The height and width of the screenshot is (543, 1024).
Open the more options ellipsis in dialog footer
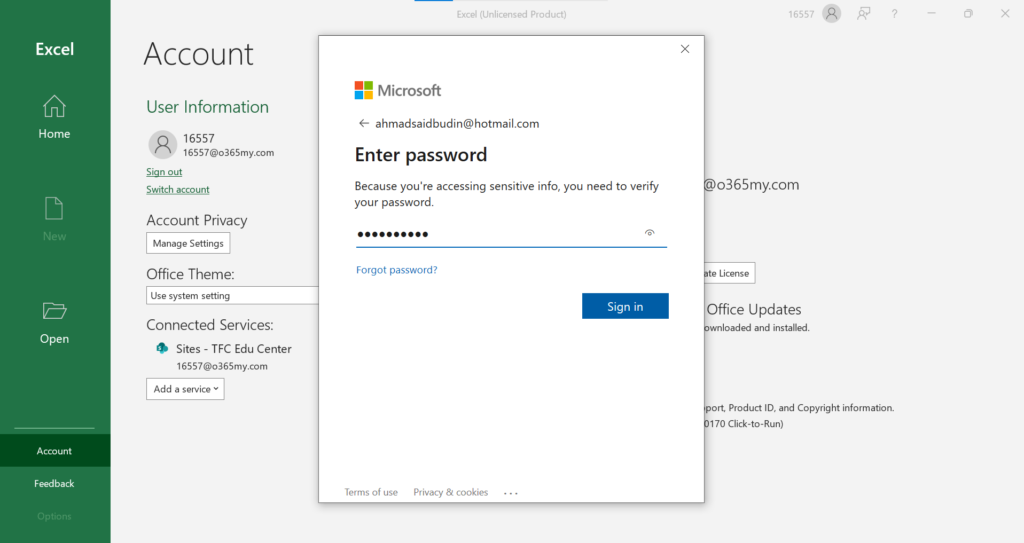pyautogui.click(x=511, y=493)
